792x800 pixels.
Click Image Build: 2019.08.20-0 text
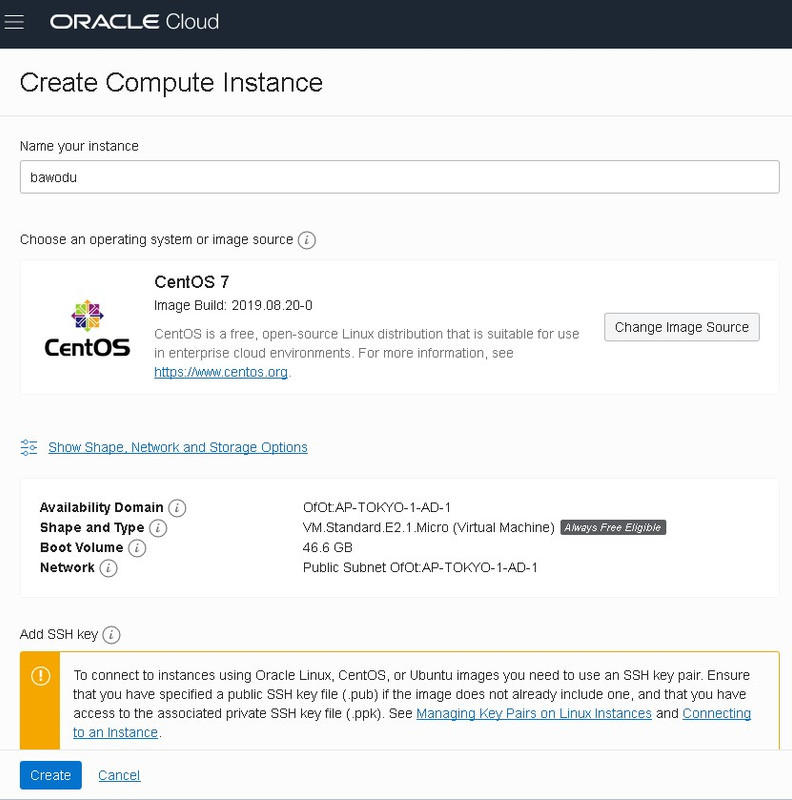pos(233,305)
